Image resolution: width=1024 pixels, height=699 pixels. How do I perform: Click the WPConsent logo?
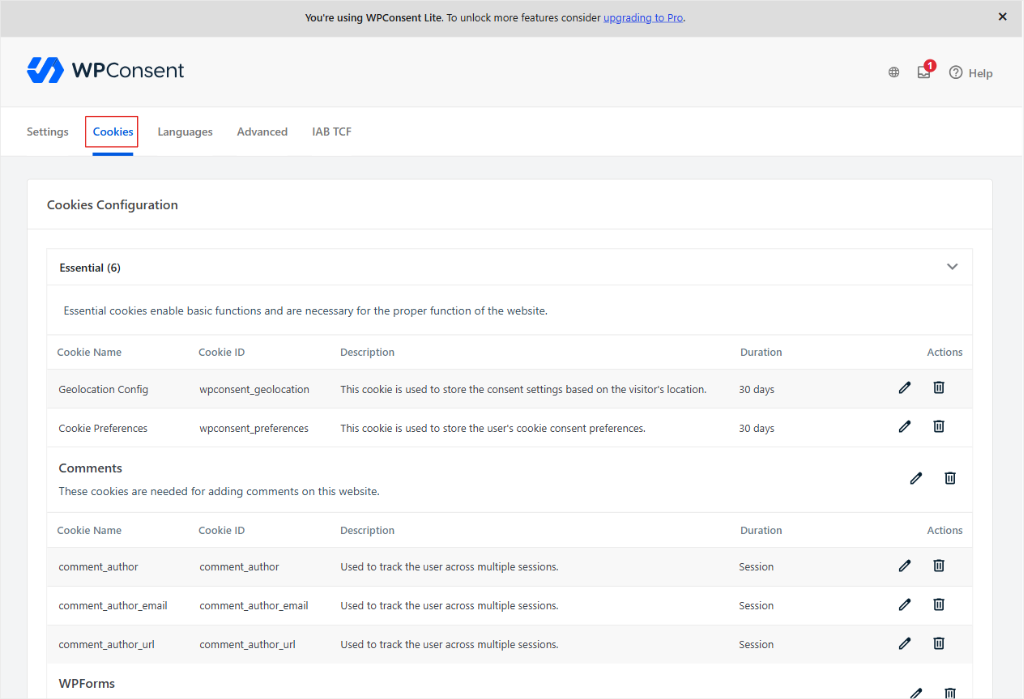tap(105, 70)
